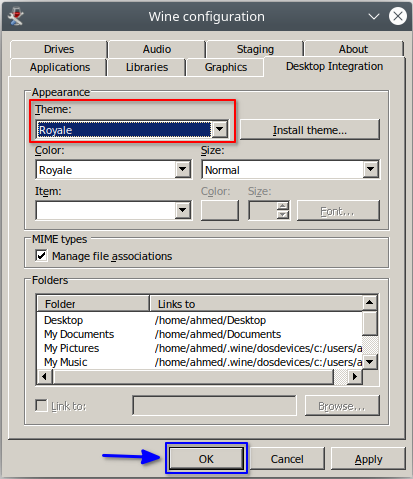Open the Theme dropdown showing Royale

coord(132,130)
